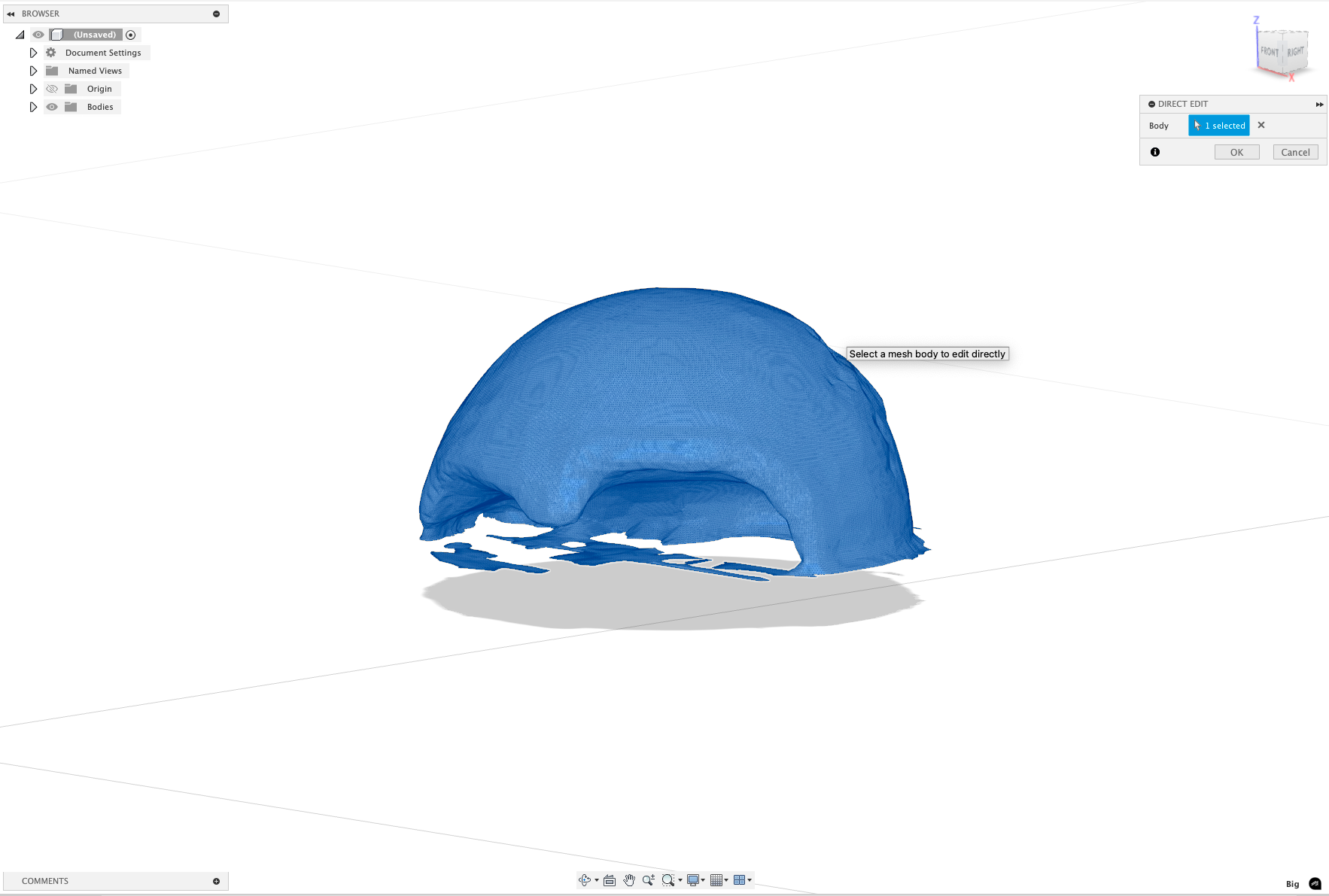The height and width of the screenshot is (896, 1329).
Task: Open the Grid and Snaps dropdown arrow
Action: (x=726, y=880)
